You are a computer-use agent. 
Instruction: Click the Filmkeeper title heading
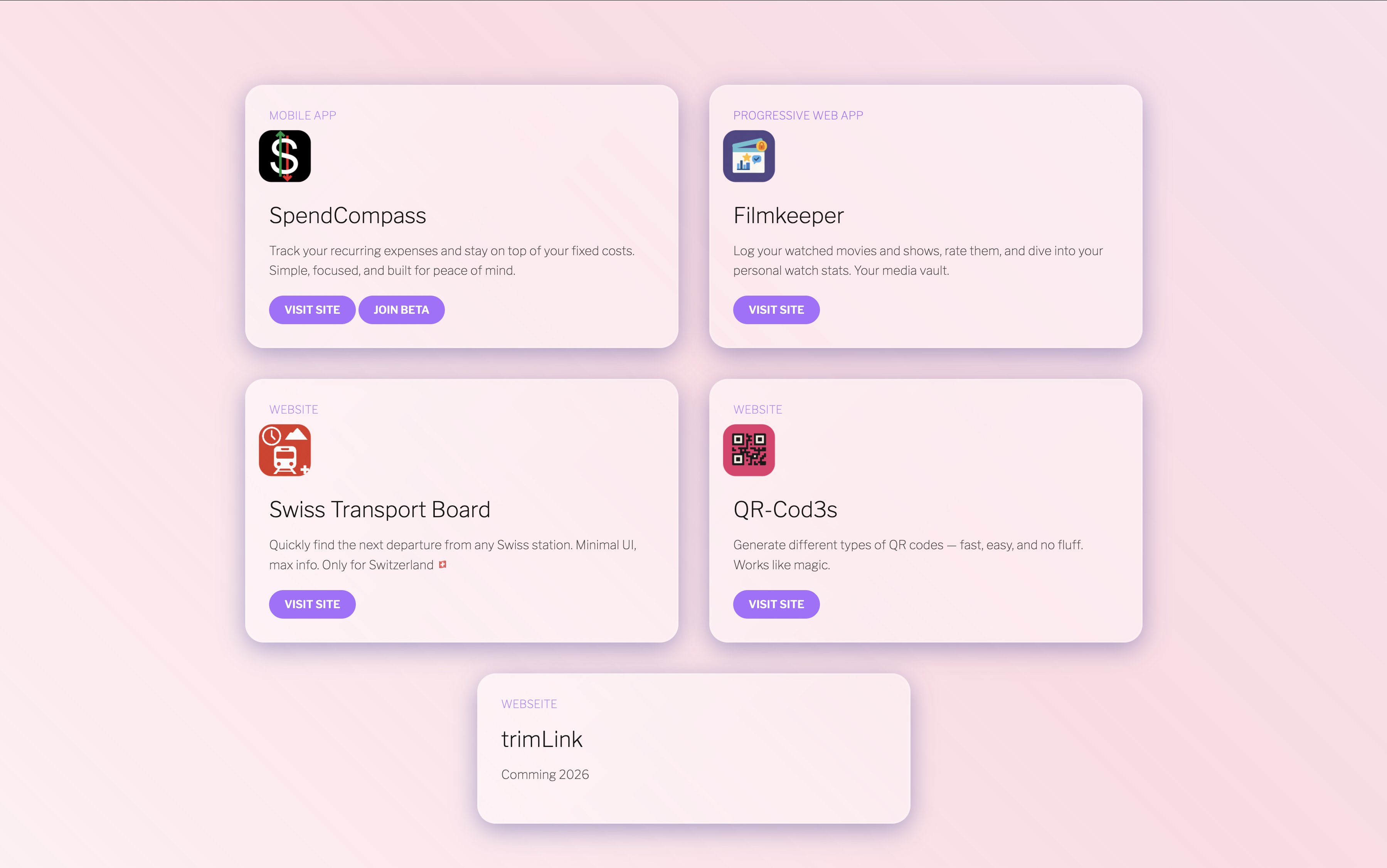(x=788, y=216)
